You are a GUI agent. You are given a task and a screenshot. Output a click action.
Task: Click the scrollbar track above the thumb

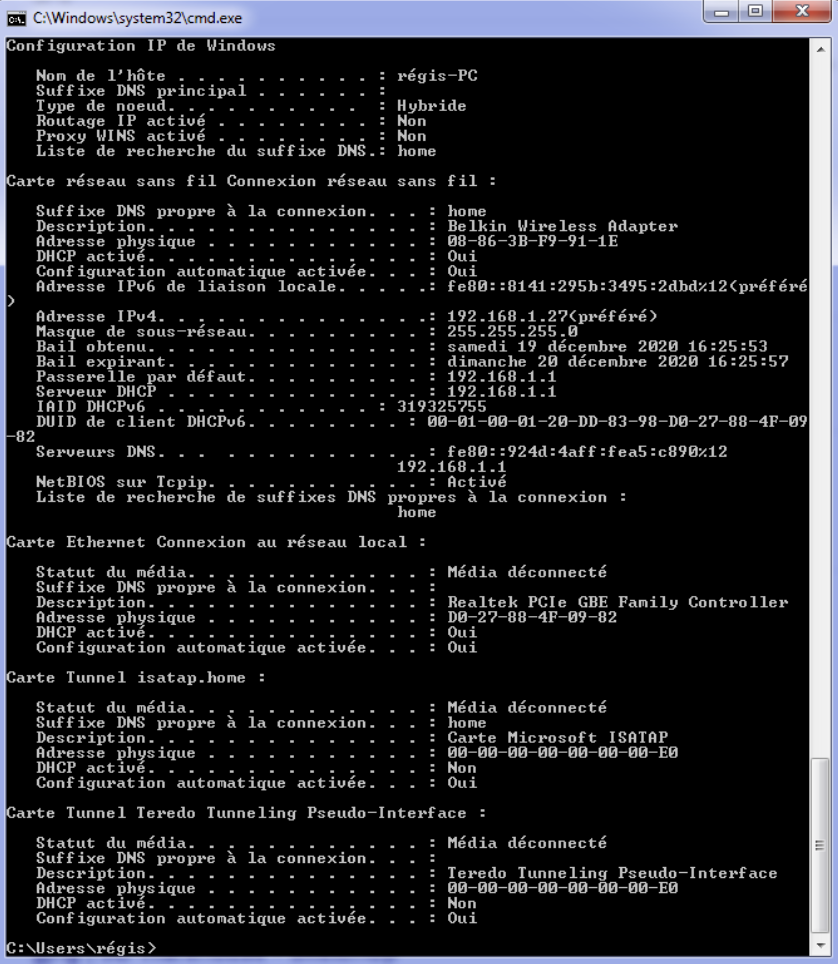click(820, 406)
